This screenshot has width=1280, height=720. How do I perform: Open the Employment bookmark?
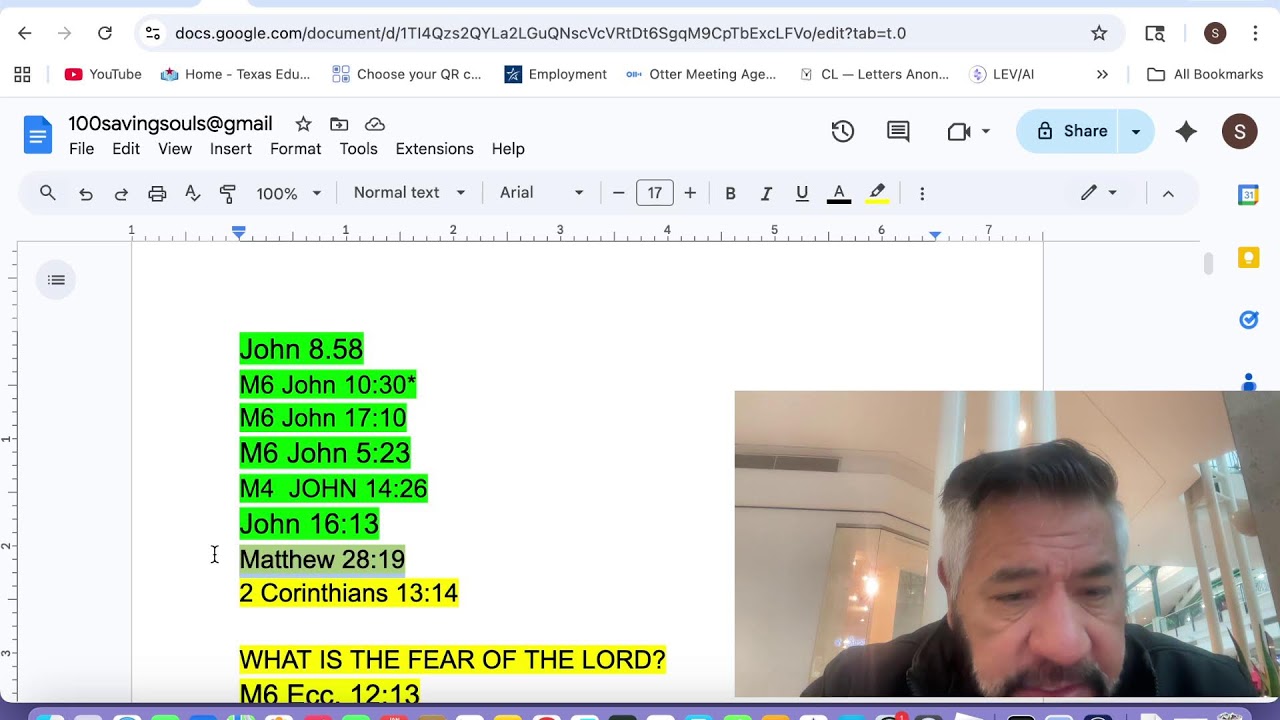point(556,74)
